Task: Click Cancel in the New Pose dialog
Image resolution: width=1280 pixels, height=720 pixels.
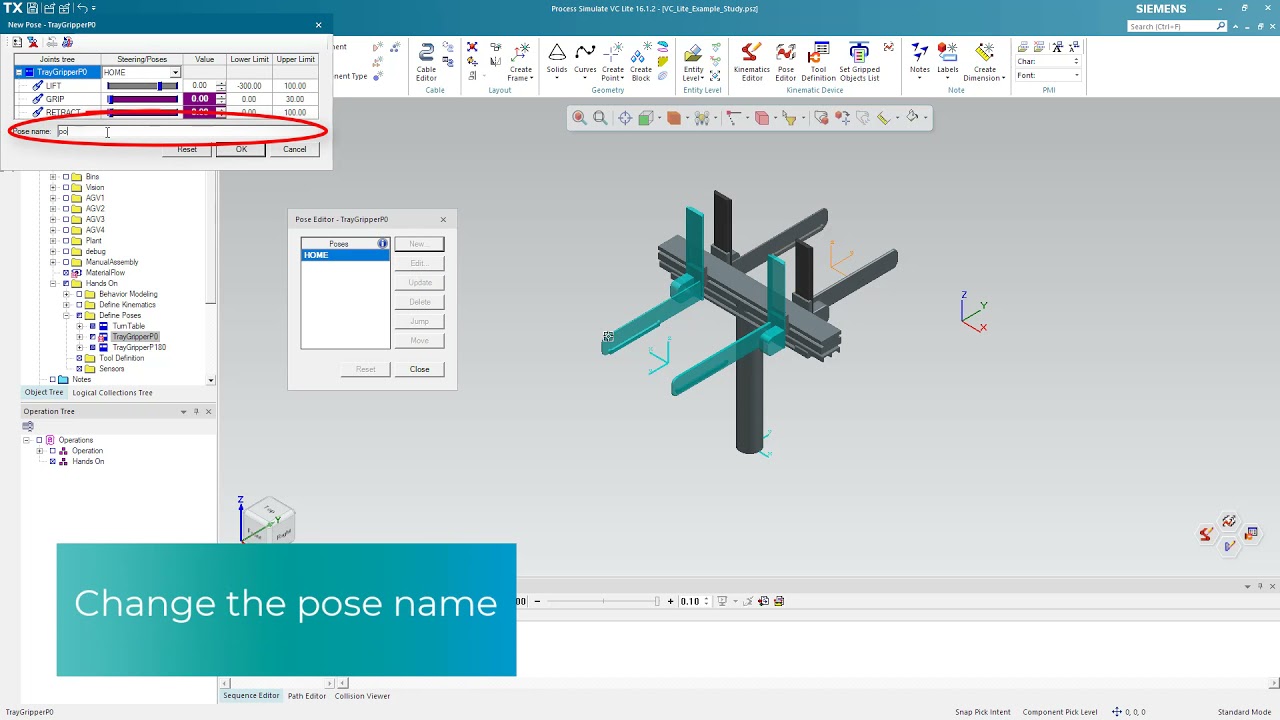Action: tap(294, 149)
